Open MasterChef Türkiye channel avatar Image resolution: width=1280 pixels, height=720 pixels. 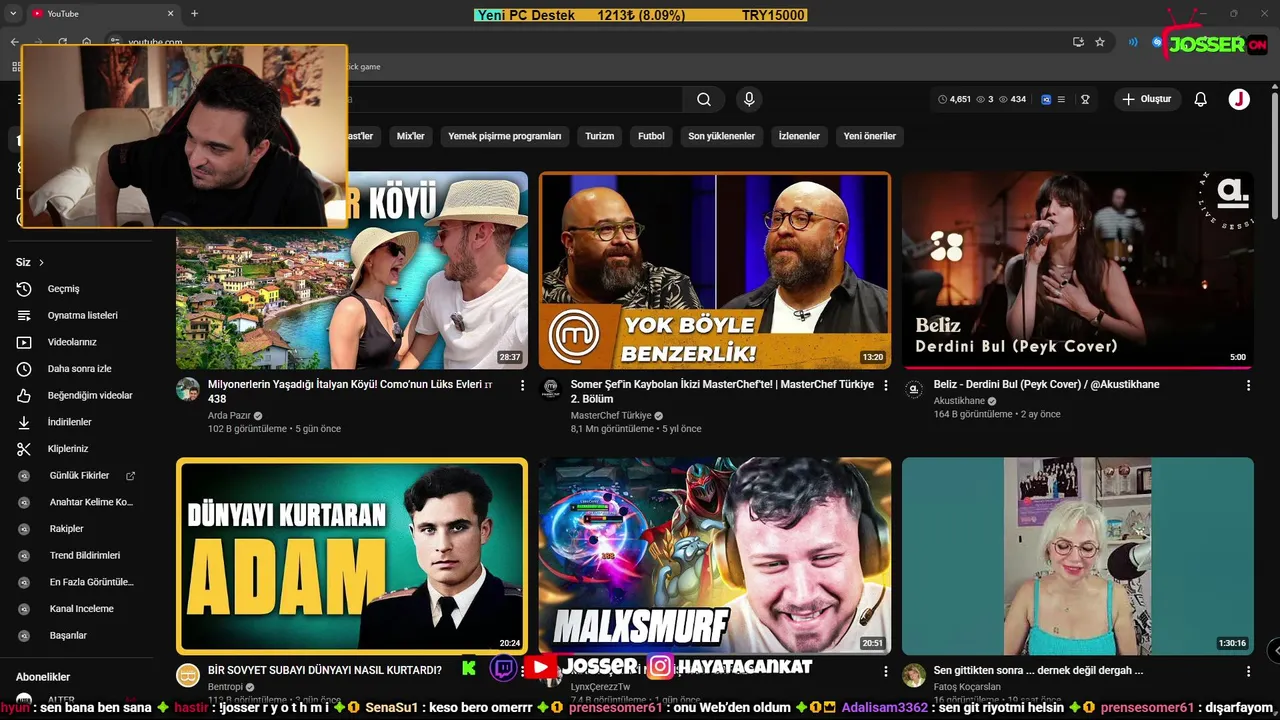click(x=551, y=389)
